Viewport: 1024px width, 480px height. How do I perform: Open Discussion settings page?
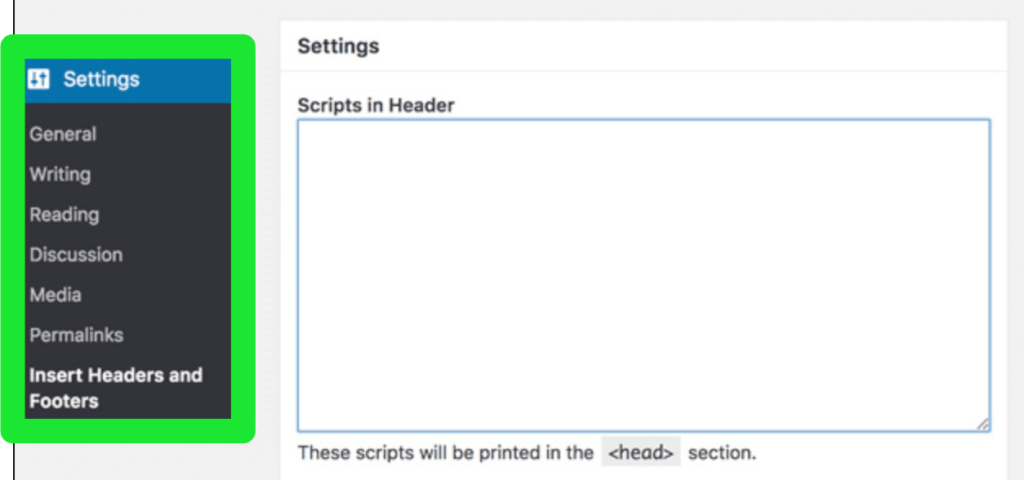tap(76, 255)
